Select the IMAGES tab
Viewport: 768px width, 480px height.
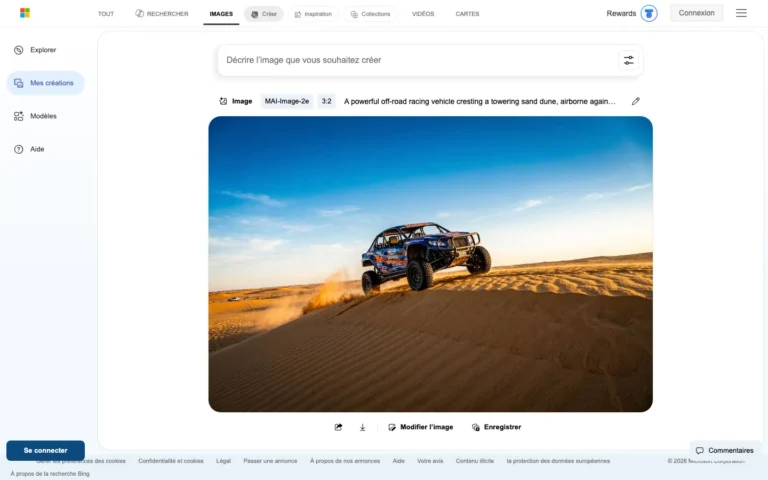pos(221,14)
